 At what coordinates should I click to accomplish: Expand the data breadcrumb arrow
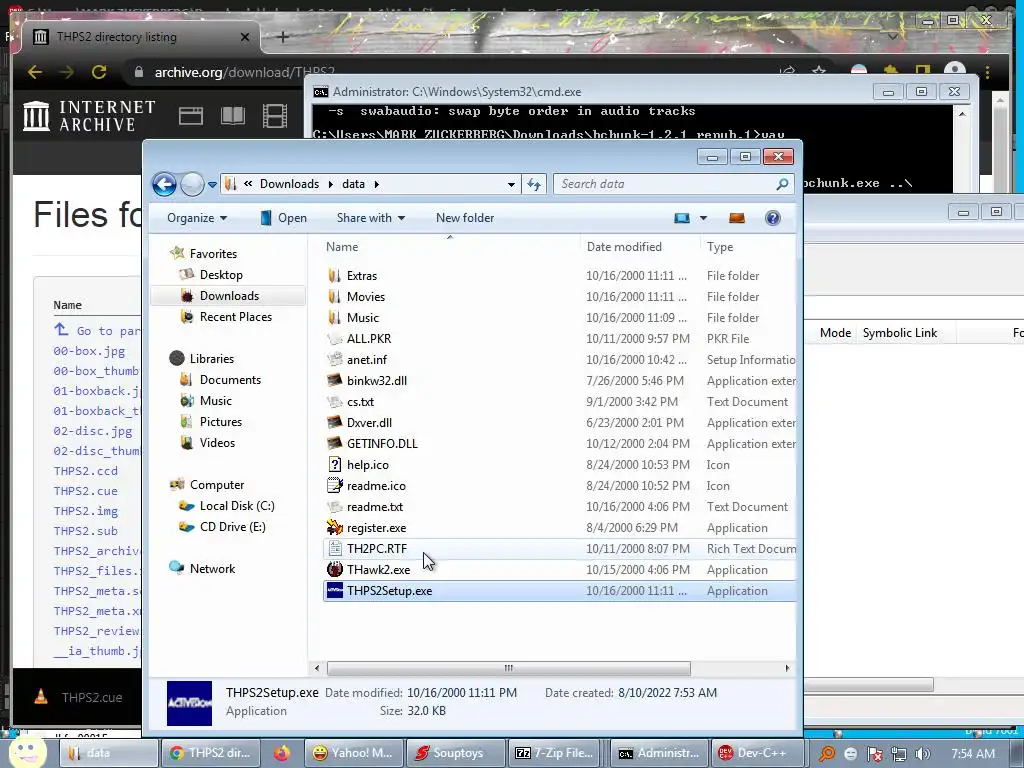pos(377,184)
